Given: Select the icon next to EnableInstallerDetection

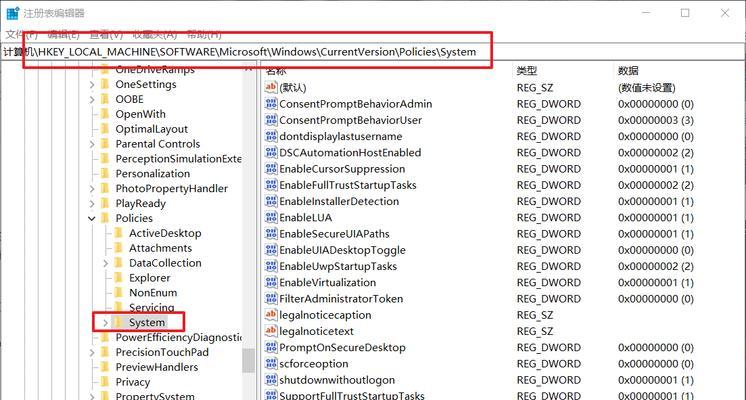Looking at the screenshot, I should (x=271, y=201).
